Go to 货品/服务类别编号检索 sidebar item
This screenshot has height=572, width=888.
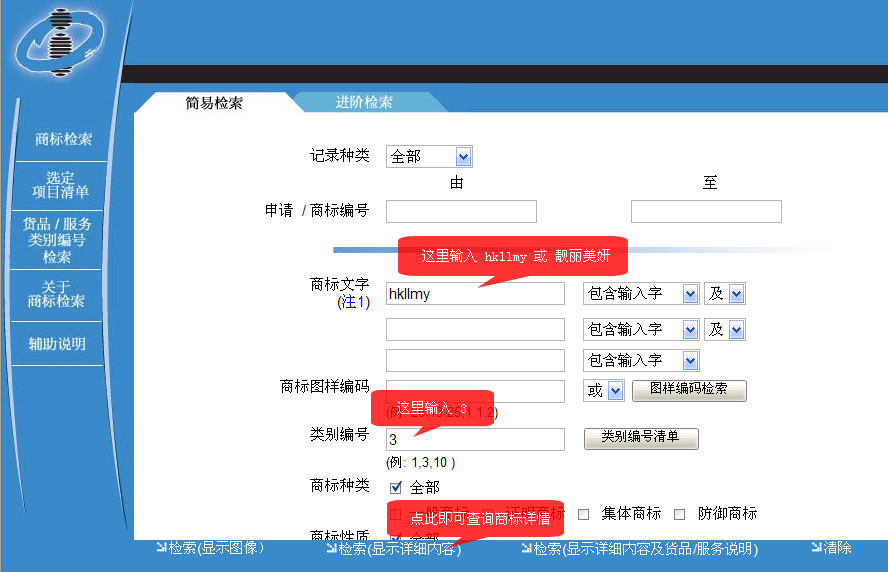click(x=57, y=240)
